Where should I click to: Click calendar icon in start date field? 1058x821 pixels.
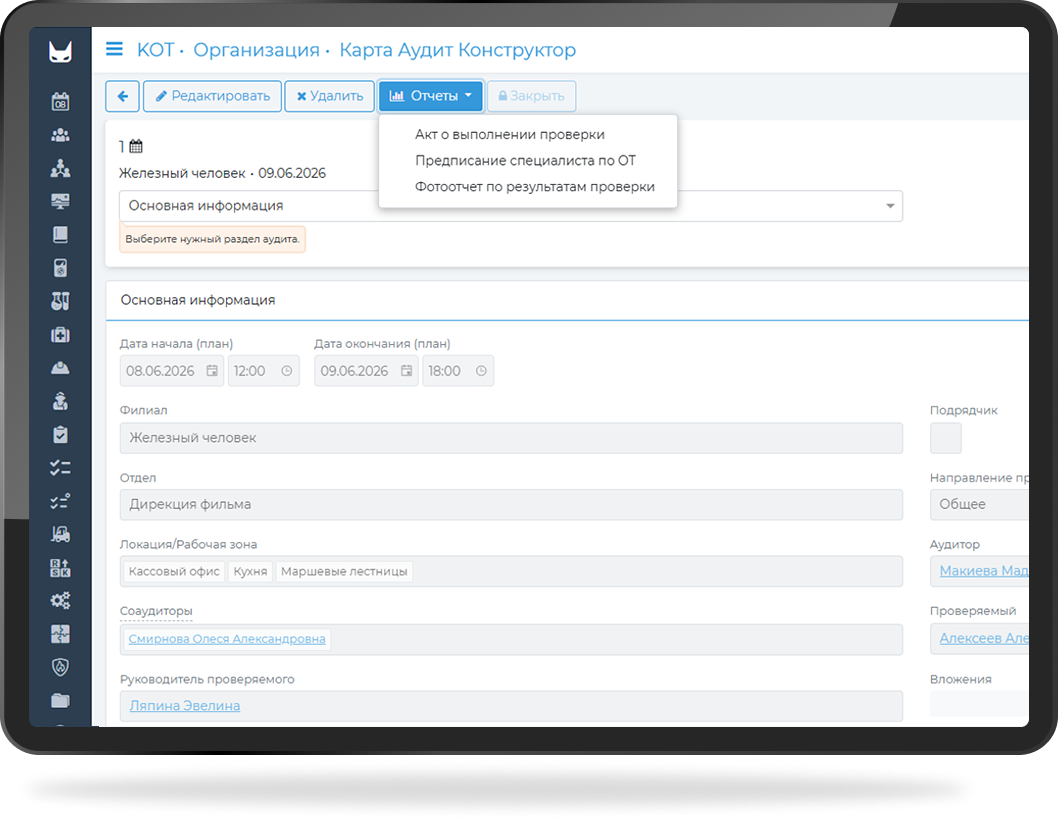pyautogui.click(x=212, y=371)
